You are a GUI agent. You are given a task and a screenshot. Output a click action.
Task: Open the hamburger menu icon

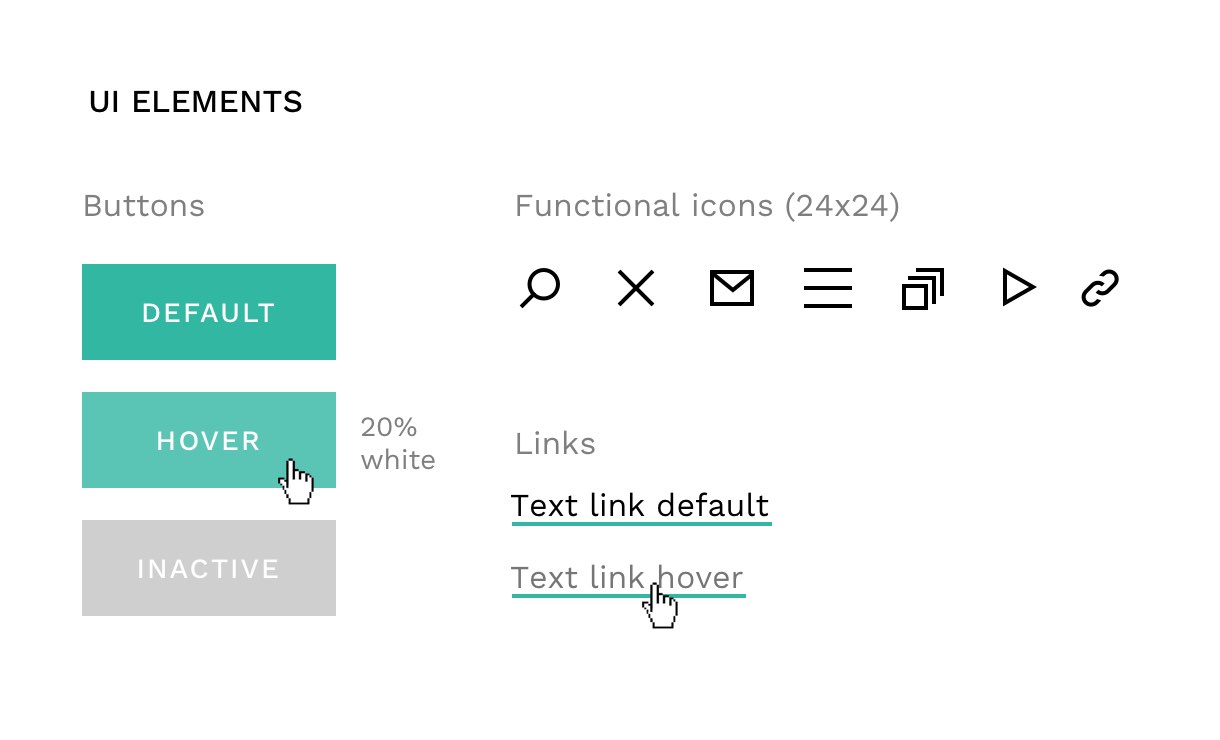[827, 288]
